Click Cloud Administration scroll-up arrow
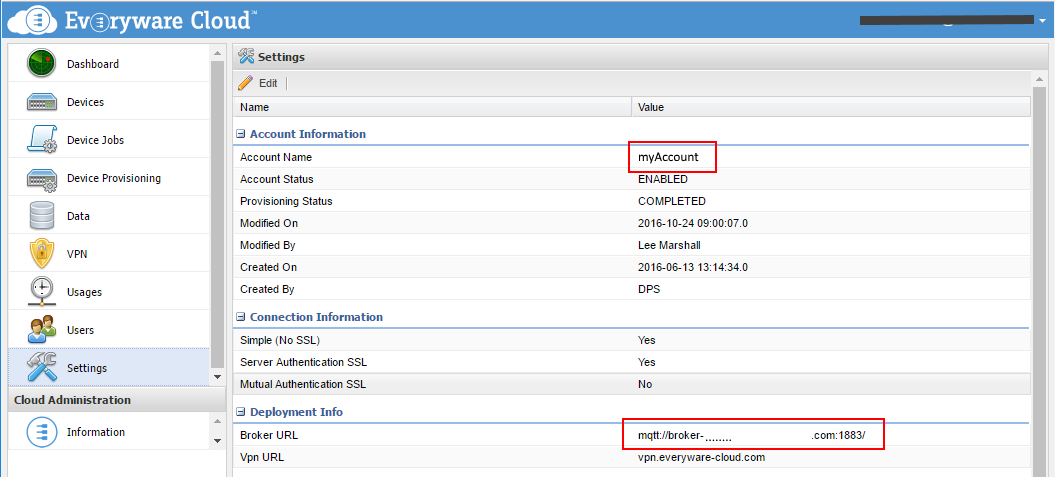Viewport: 1055px width, 477px height. (x=217, y=421)
